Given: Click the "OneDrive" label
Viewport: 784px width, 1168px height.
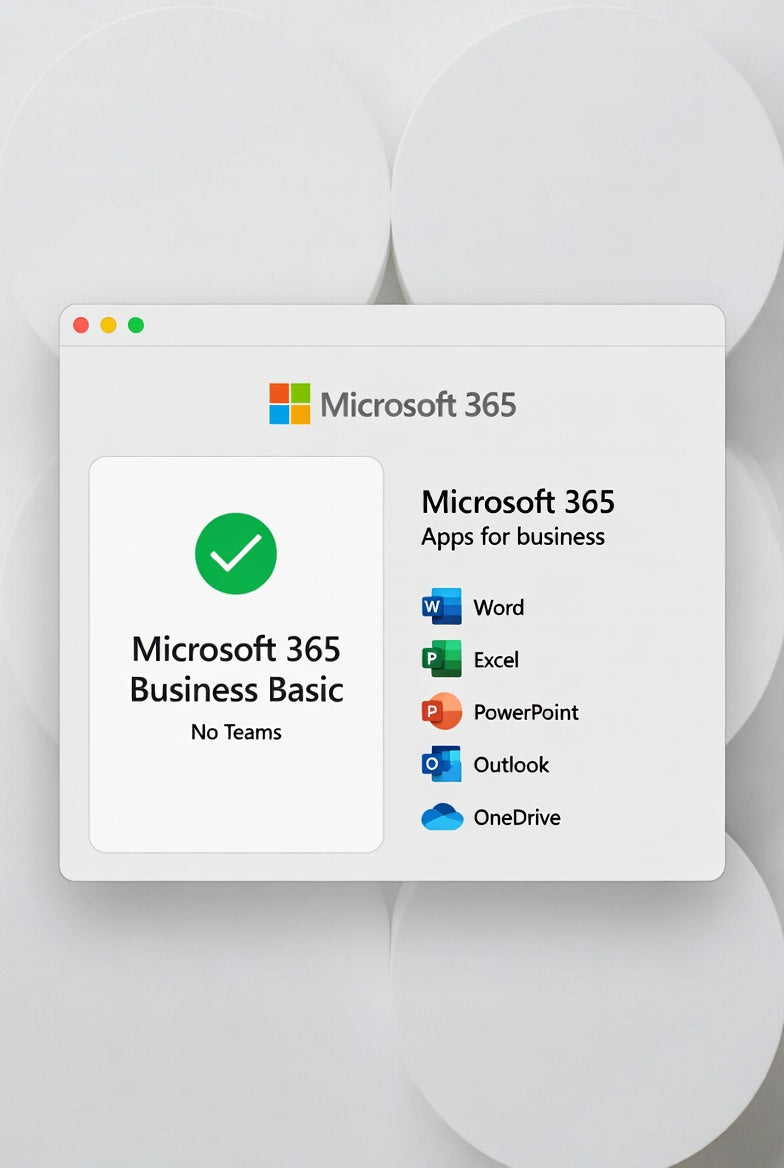Looking at the screenshot, I should (517, 818).
